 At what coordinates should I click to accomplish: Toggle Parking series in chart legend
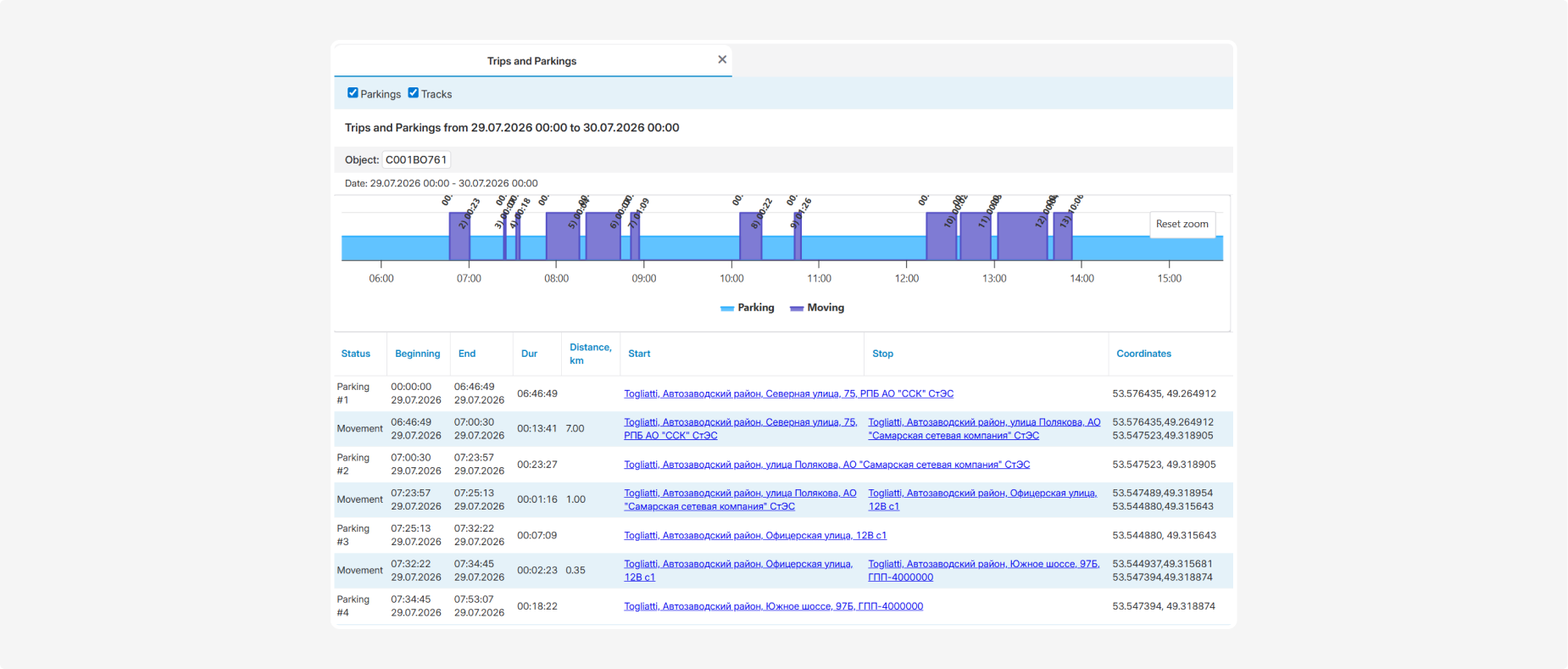pyautogui.click(x=747, y=308)
